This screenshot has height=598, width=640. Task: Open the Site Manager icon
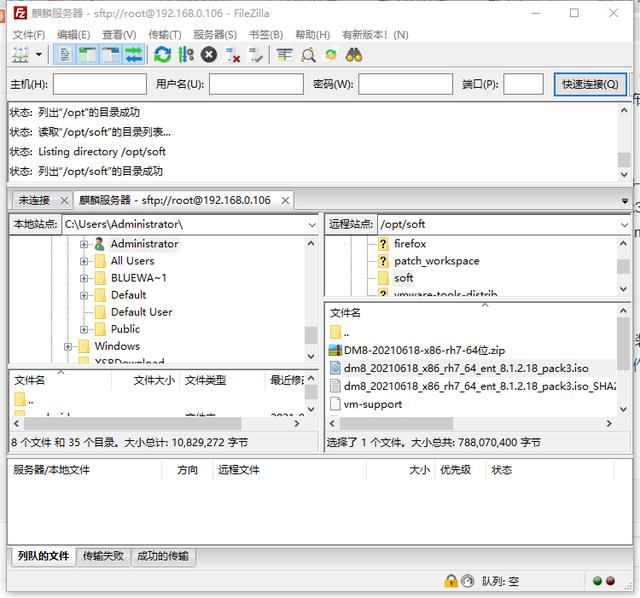pos(20,55)
